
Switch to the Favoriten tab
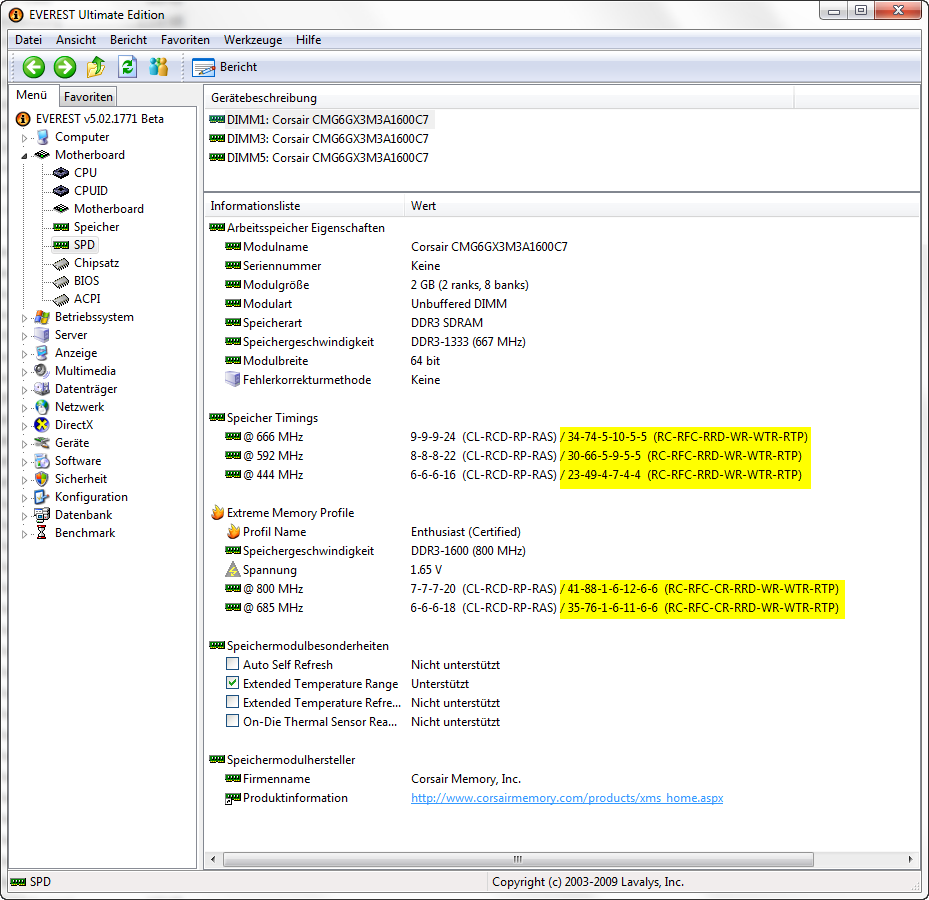(88, 97)
